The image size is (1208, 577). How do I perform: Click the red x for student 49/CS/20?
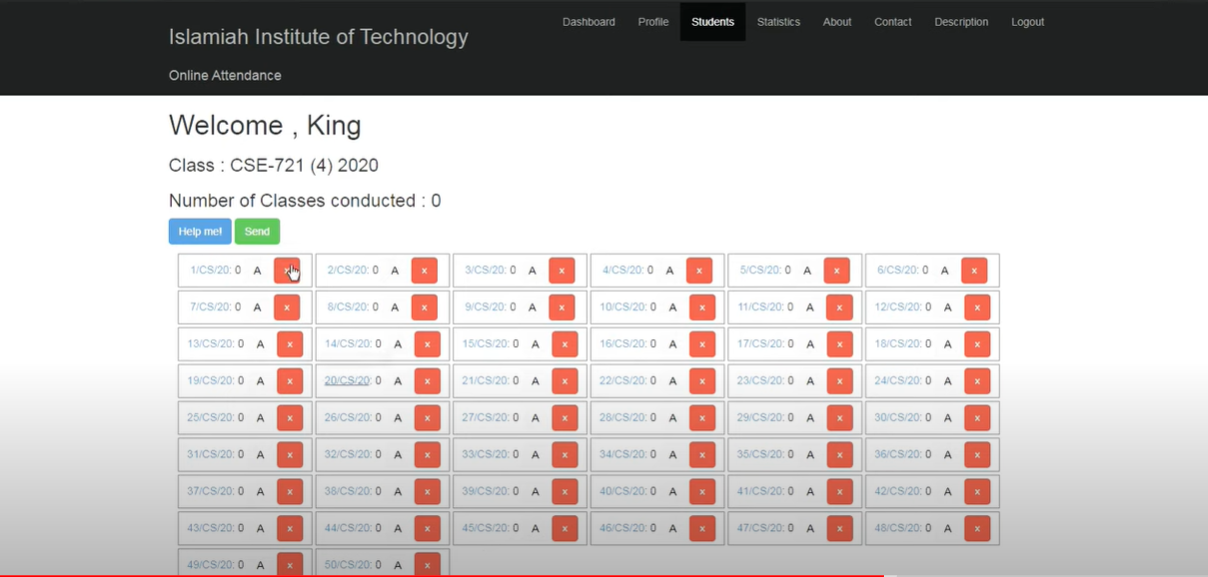[290, 564]
